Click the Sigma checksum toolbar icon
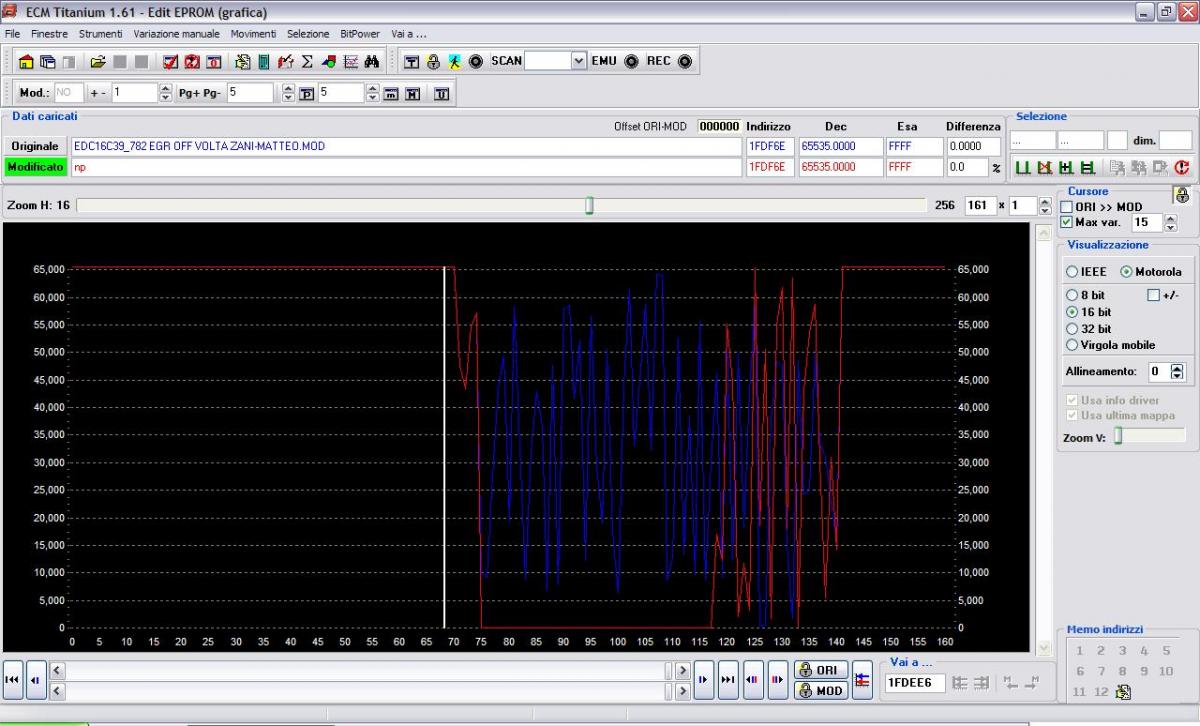Screen dimensions: 1200x726 [307, 61]
